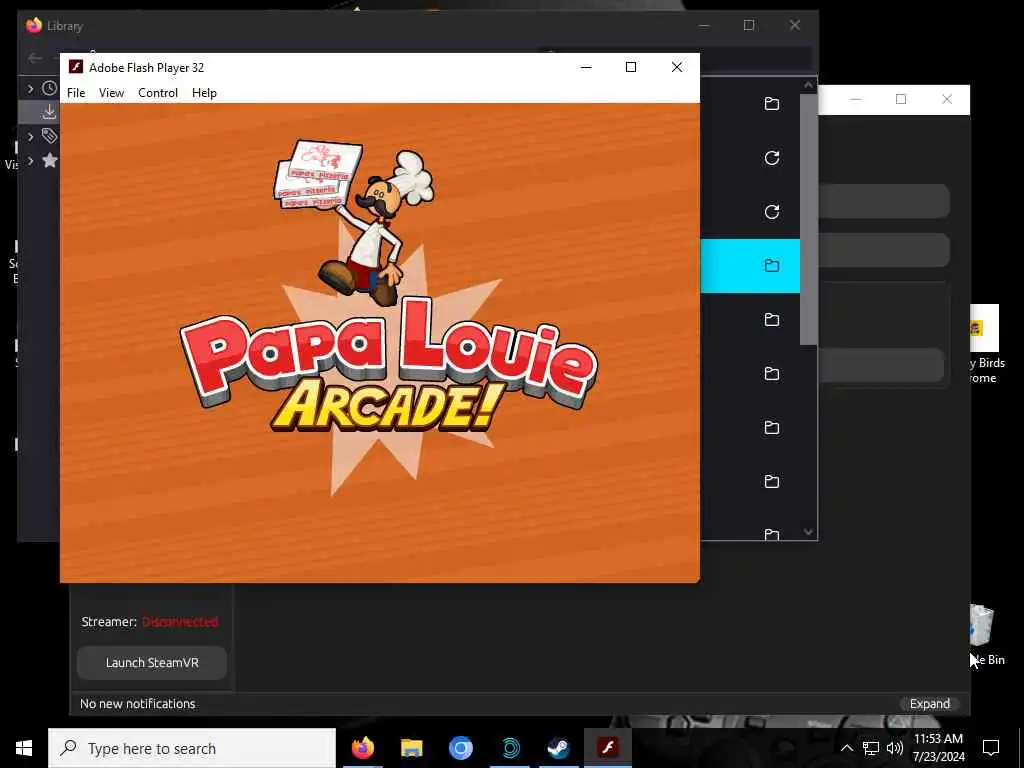The height and width of the screenshot is (768, 1024).
Task: Expand the Bookmarks star tree node
Action: coord(30,161)
